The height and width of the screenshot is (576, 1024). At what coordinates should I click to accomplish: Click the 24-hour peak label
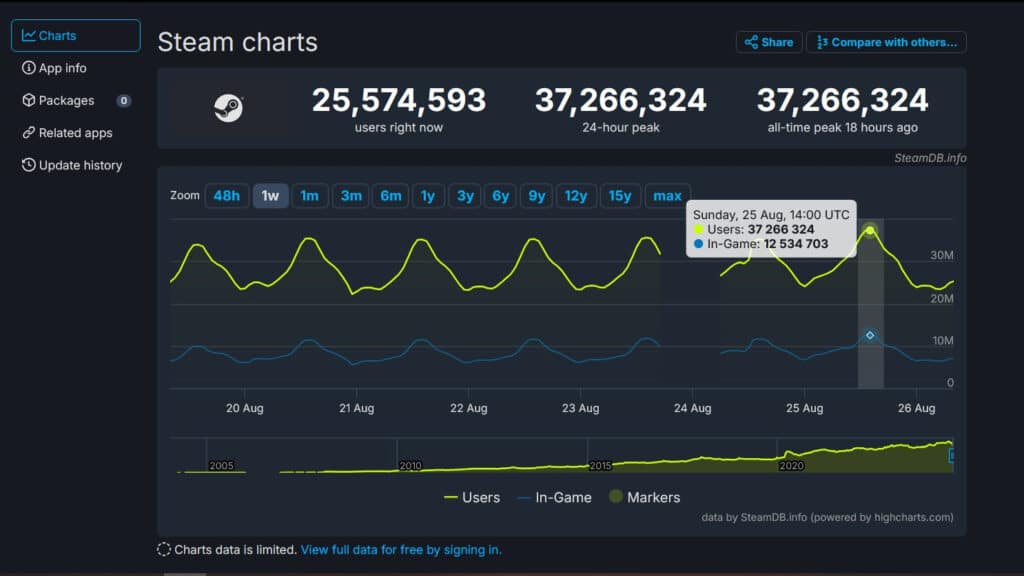(x=620, y=128)
